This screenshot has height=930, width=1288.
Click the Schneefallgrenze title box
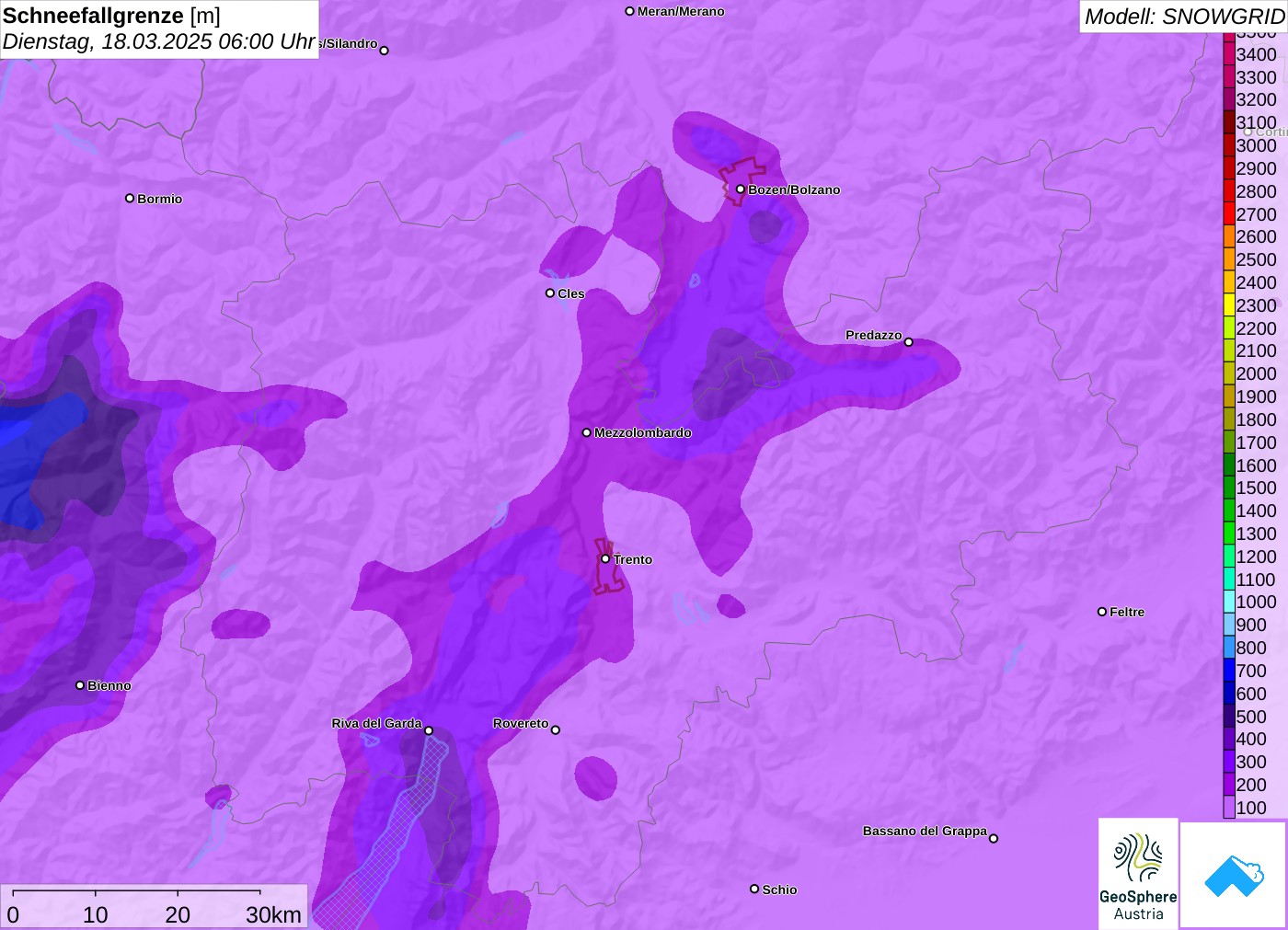pyautogui.click(x=159, y=29)
